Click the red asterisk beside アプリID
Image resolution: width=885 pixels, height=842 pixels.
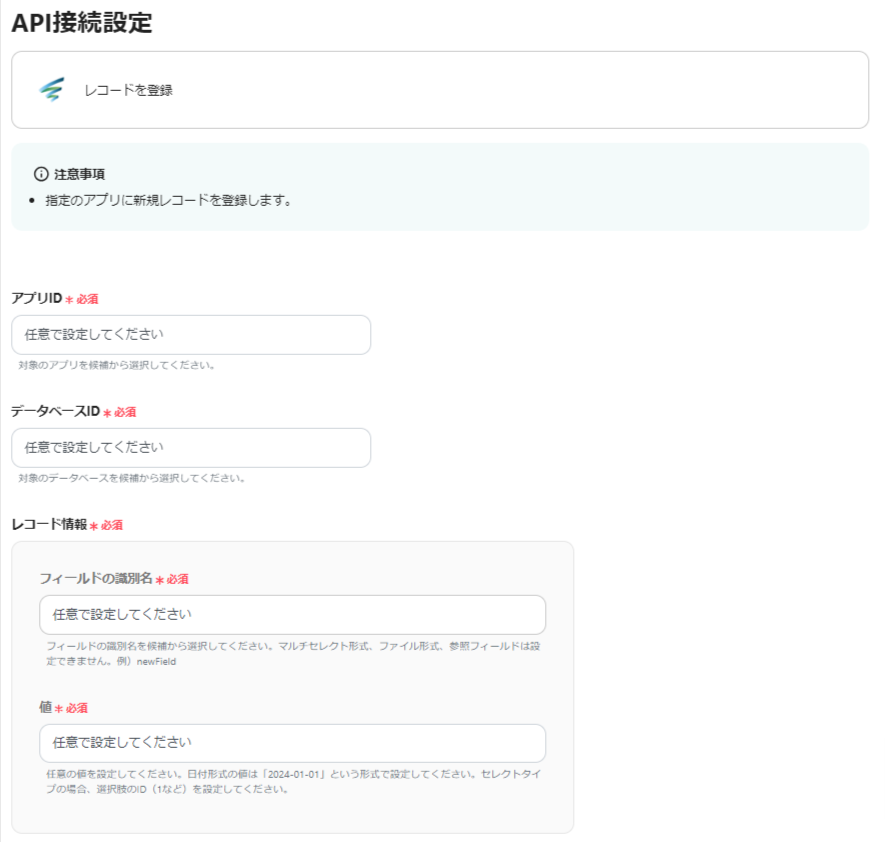[x=70, y=299]
